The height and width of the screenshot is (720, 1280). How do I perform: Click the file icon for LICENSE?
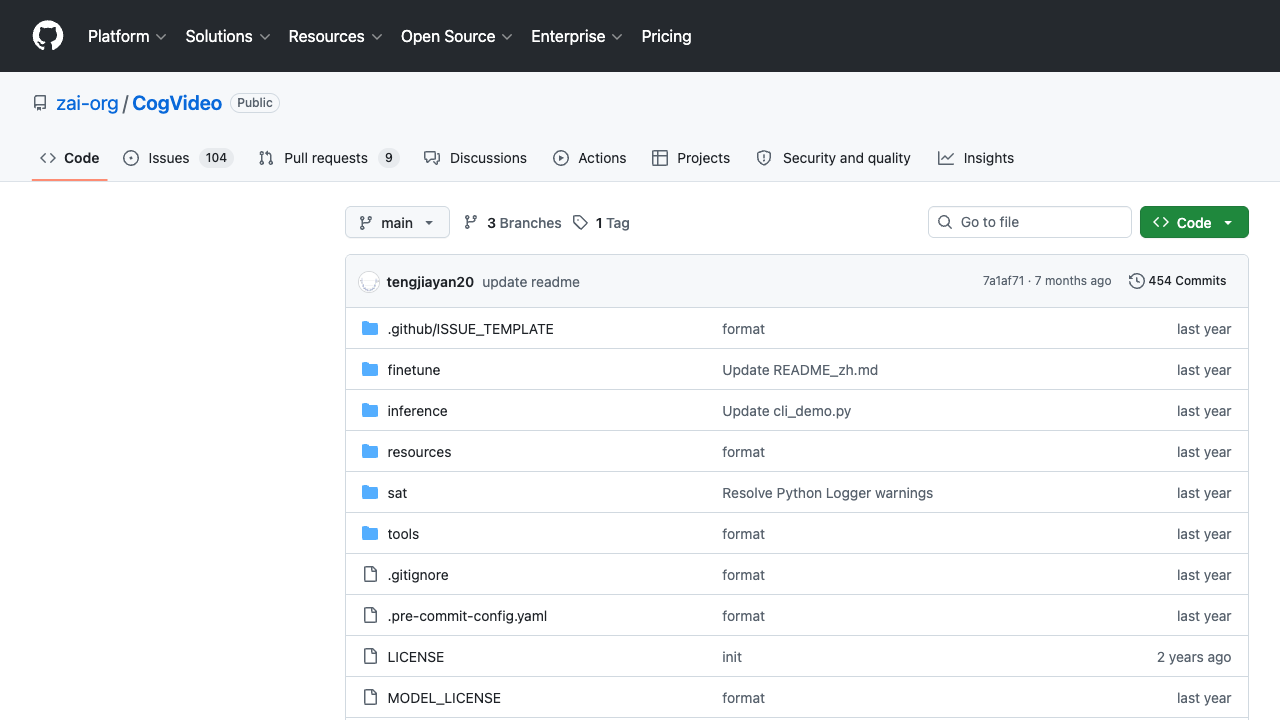370,657
